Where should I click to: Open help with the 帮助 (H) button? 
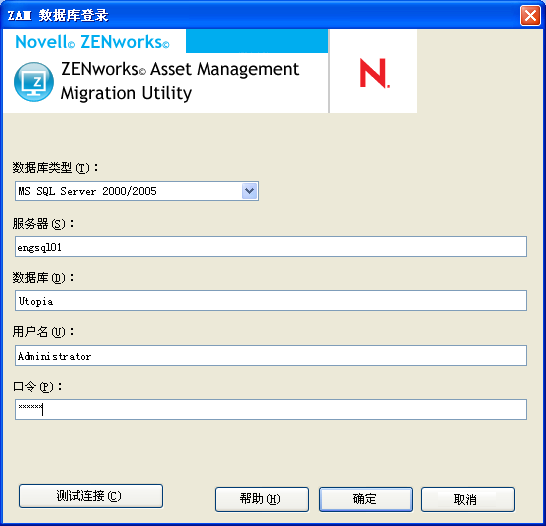pos(262,499)
